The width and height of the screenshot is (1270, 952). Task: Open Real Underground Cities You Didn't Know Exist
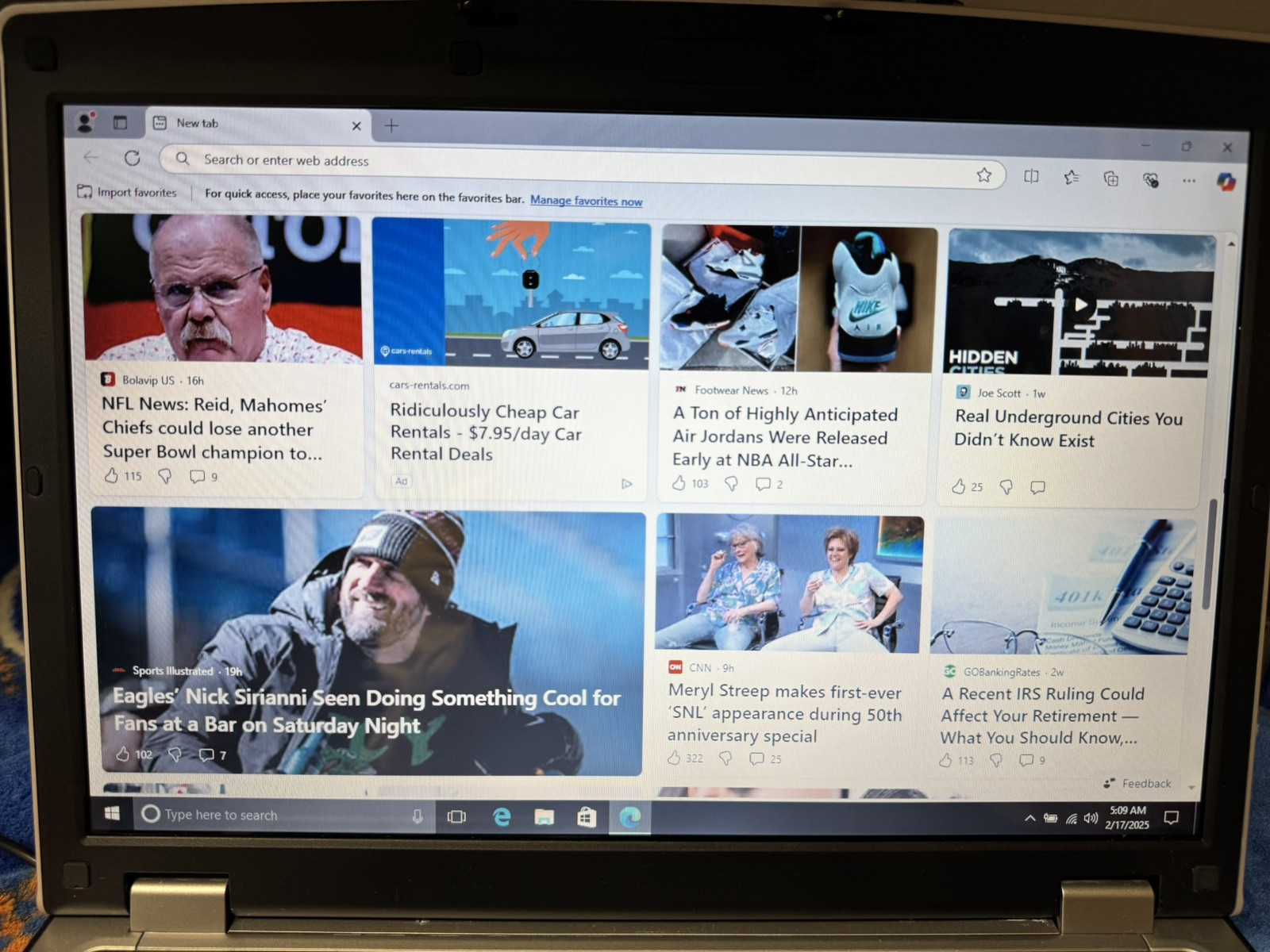click(x=1068, y=428)
